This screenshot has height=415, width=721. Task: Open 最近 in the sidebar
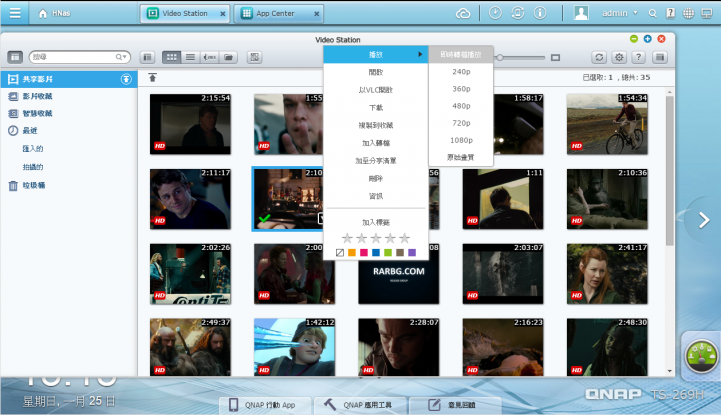tap(30, 131)
